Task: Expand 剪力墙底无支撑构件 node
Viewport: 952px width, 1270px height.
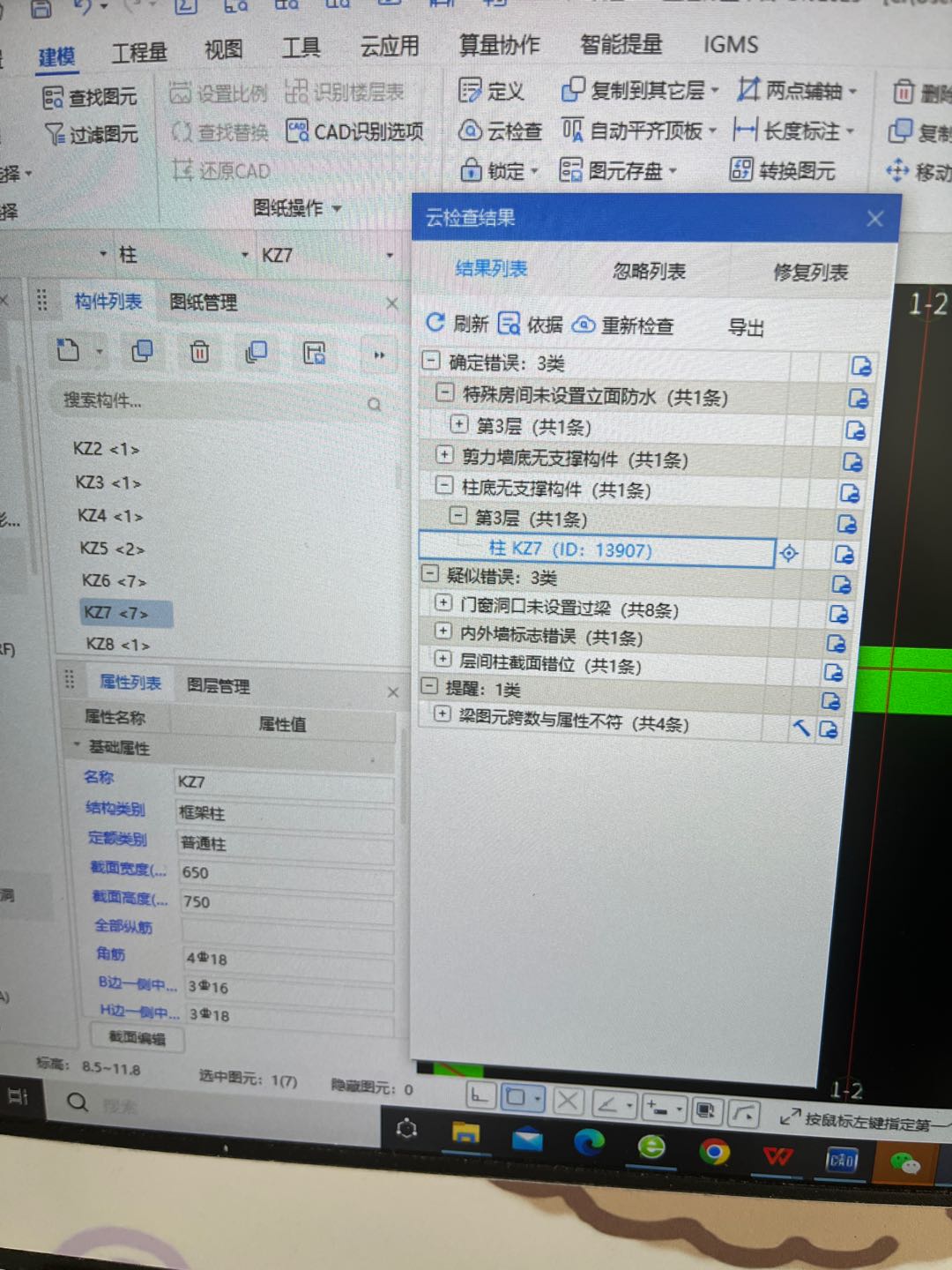Action: coord(444,456)
